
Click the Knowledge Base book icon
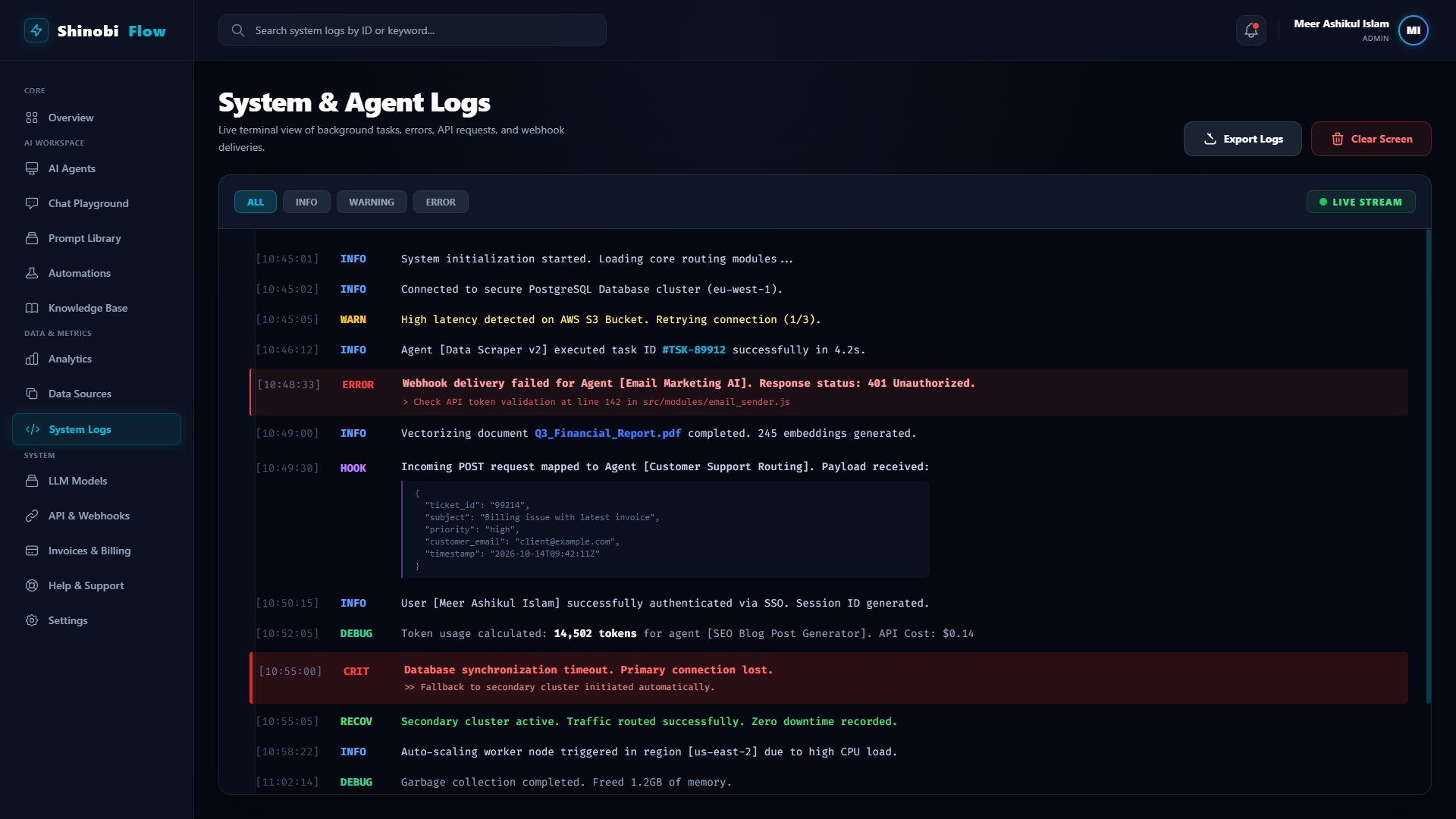(x=32, y=308)
